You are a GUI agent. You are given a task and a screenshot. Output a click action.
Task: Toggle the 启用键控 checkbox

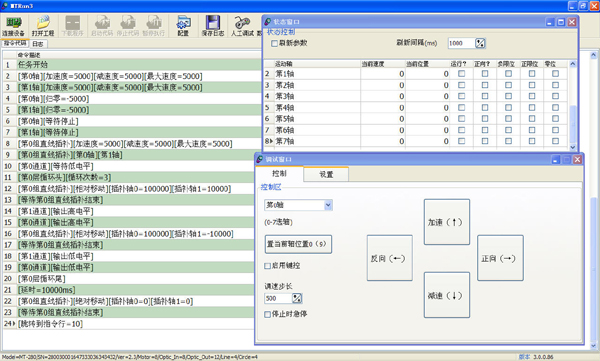pos(267,266)
